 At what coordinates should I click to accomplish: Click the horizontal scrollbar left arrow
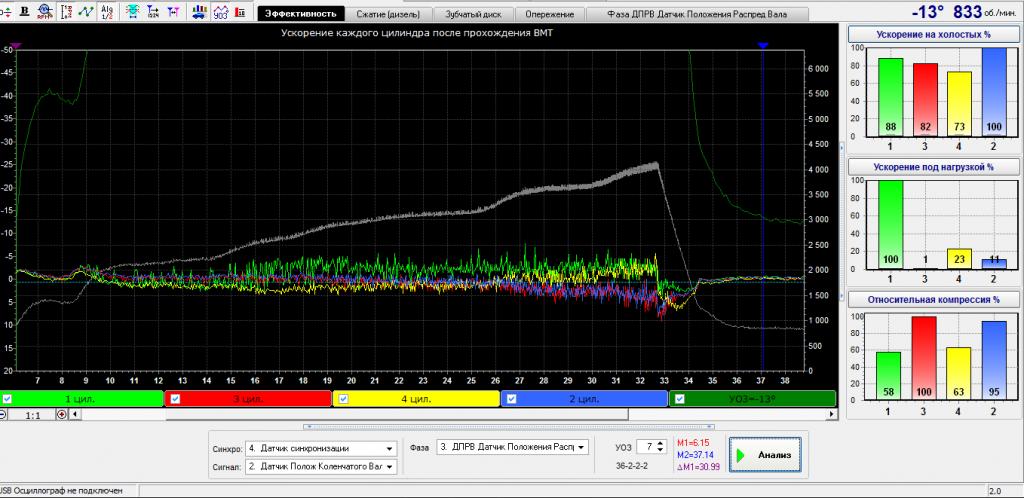[x=74, y=414]
